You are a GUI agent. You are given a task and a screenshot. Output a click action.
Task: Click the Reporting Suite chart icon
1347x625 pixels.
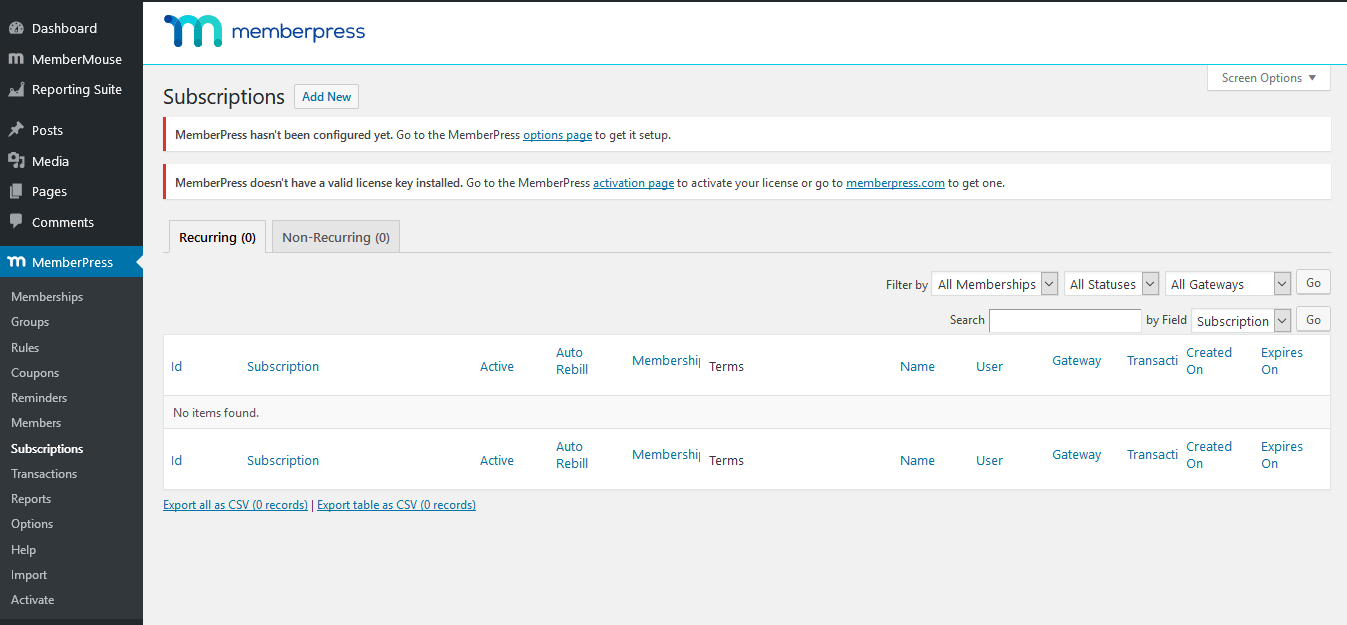pos(16,90)
